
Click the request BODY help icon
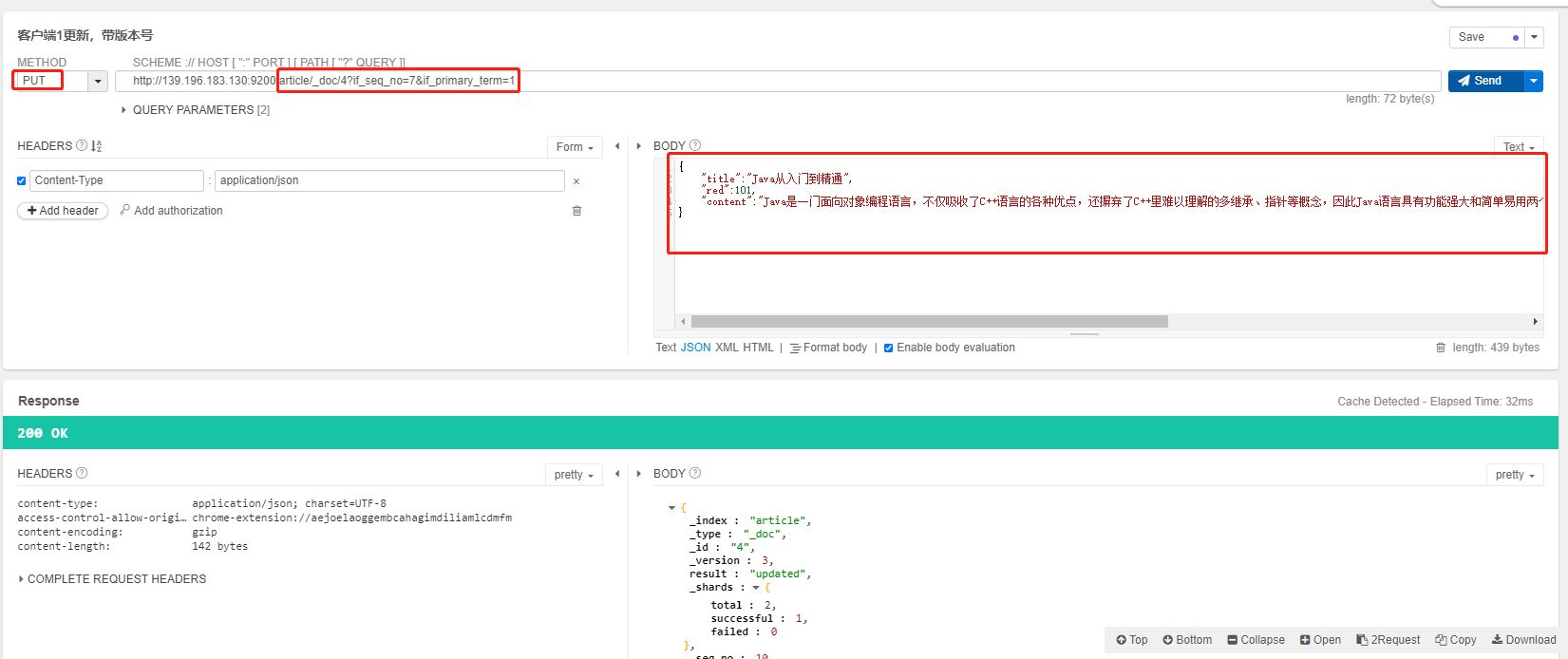tap(695, 145)
